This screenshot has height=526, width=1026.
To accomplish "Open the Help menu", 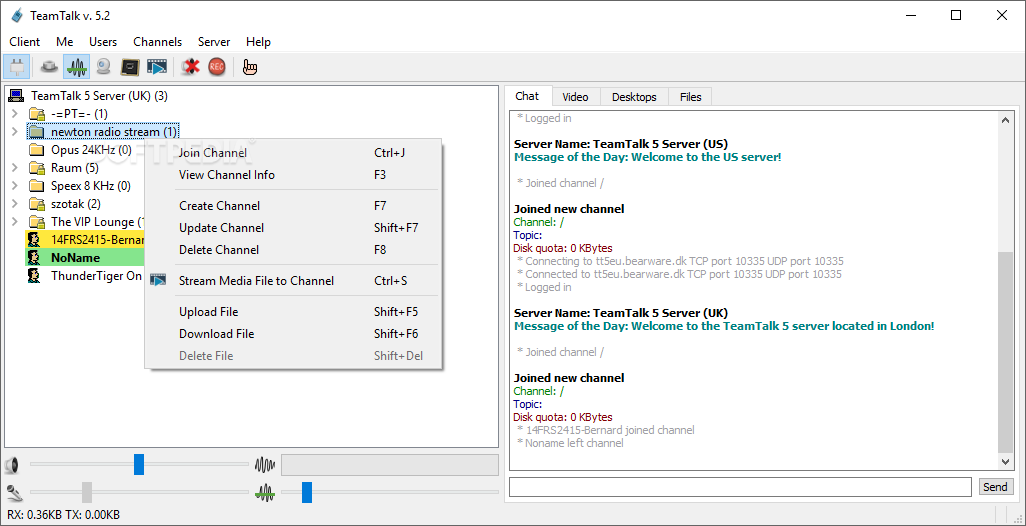I will 258,42.
